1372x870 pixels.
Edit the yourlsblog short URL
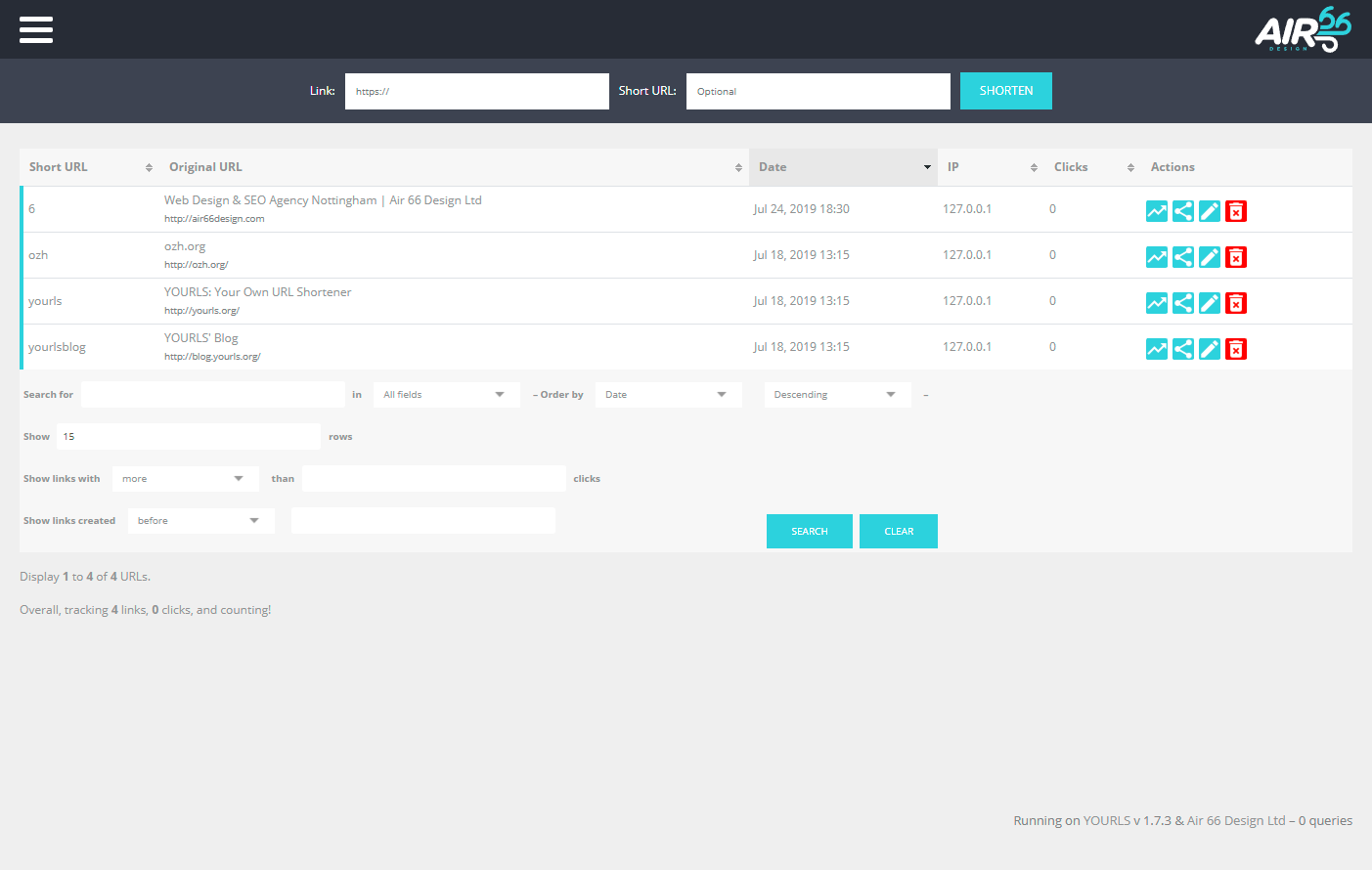(x=1209, y=349)
